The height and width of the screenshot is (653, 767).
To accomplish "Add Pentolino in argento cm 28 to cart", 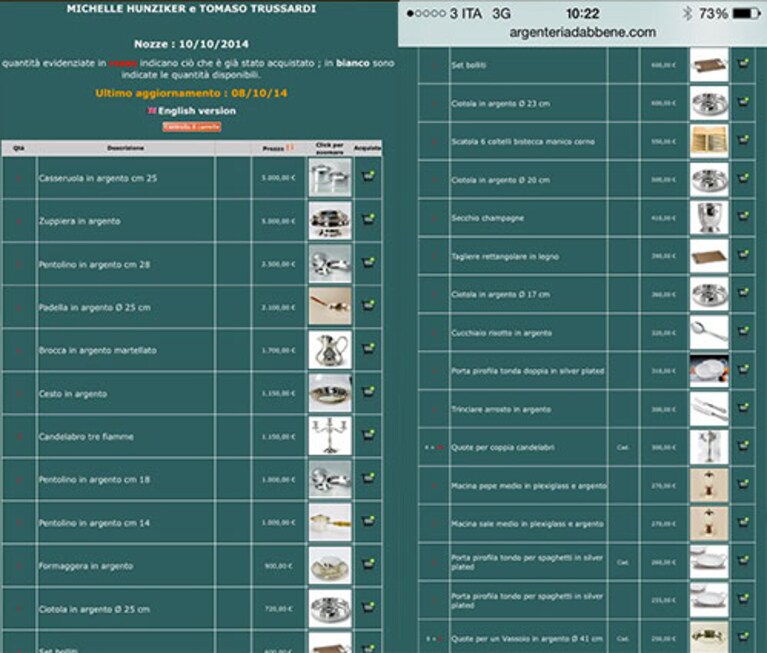I will click(x=368, y=262).
